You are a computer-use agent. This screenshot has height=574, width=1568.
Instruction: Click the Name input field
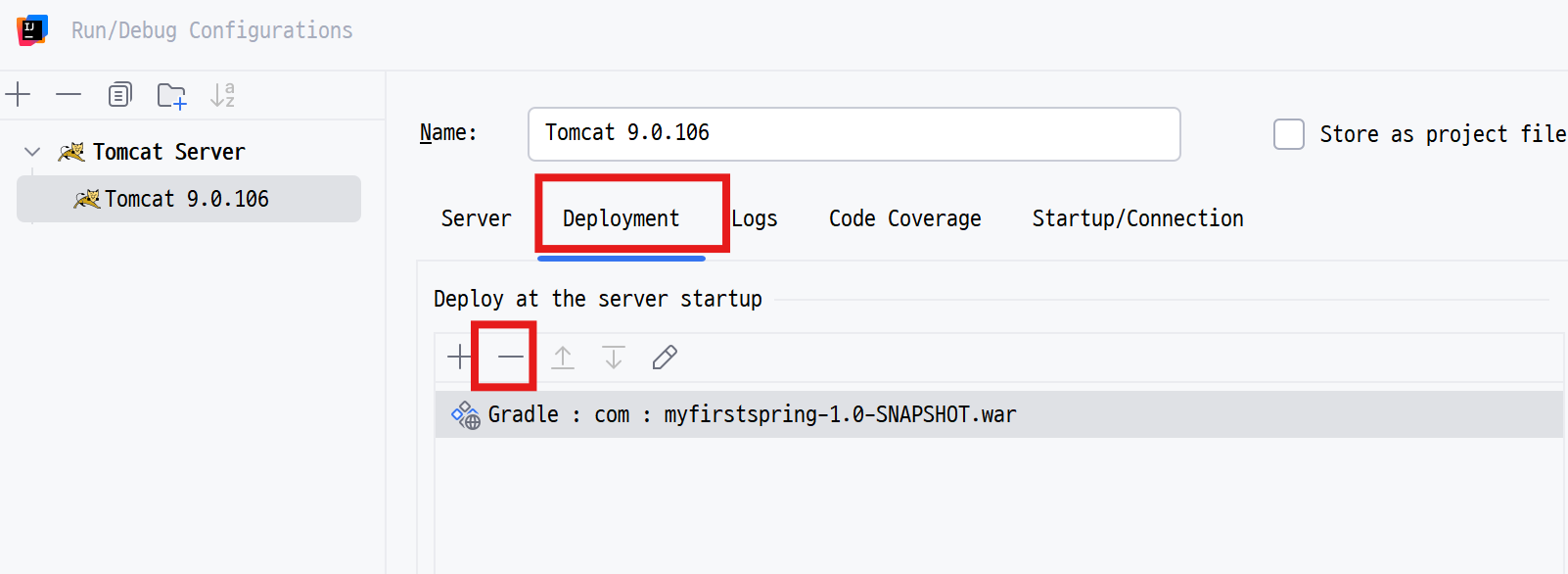853,134
